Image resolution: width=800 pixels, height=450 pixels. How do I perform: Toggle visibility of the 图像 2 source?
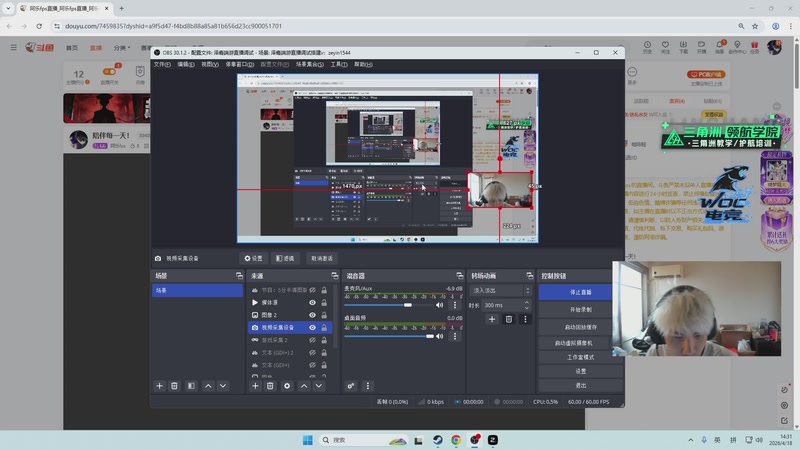tap(312, 315)
